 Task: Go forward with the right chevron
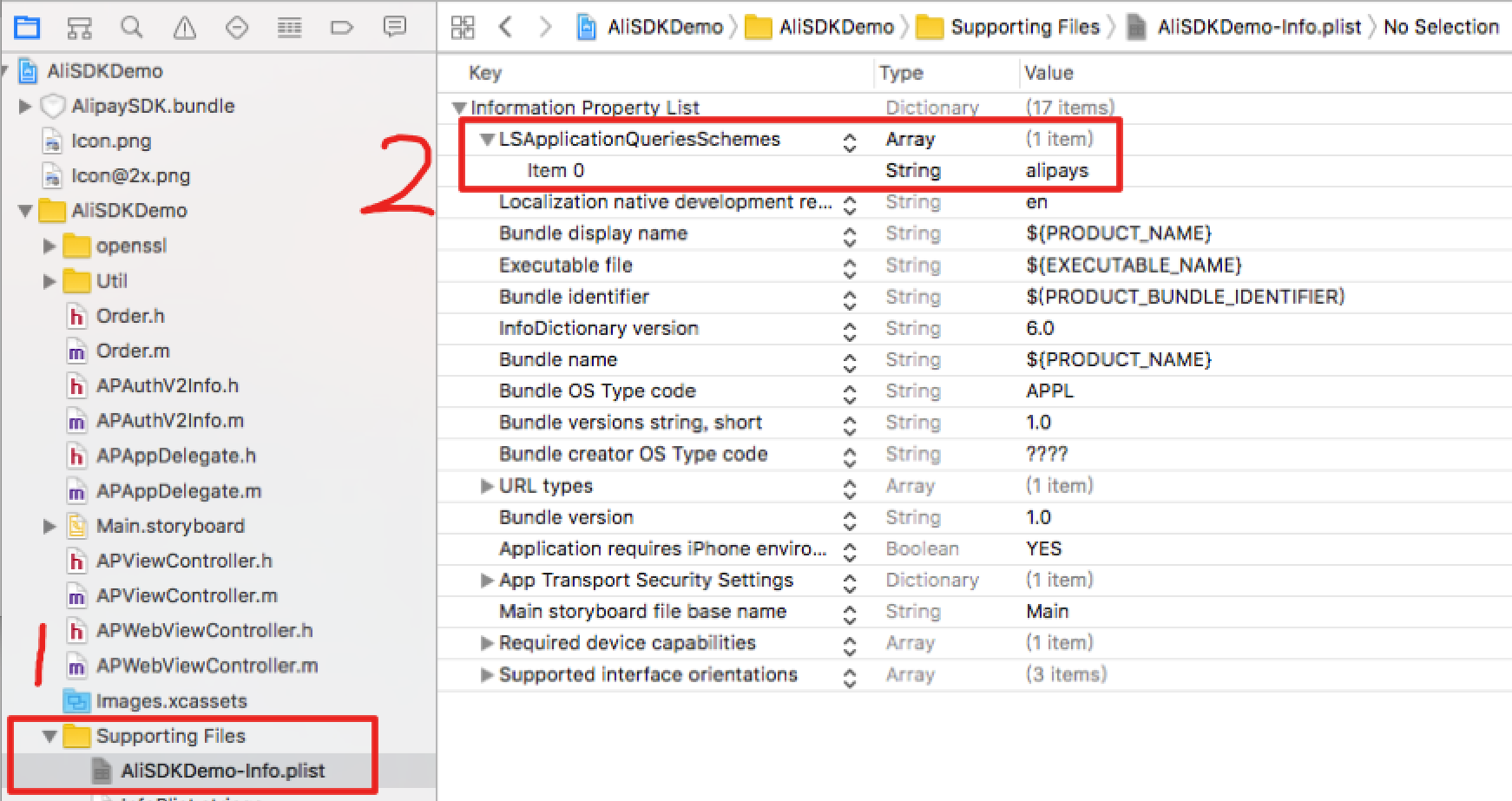(545, 28)
